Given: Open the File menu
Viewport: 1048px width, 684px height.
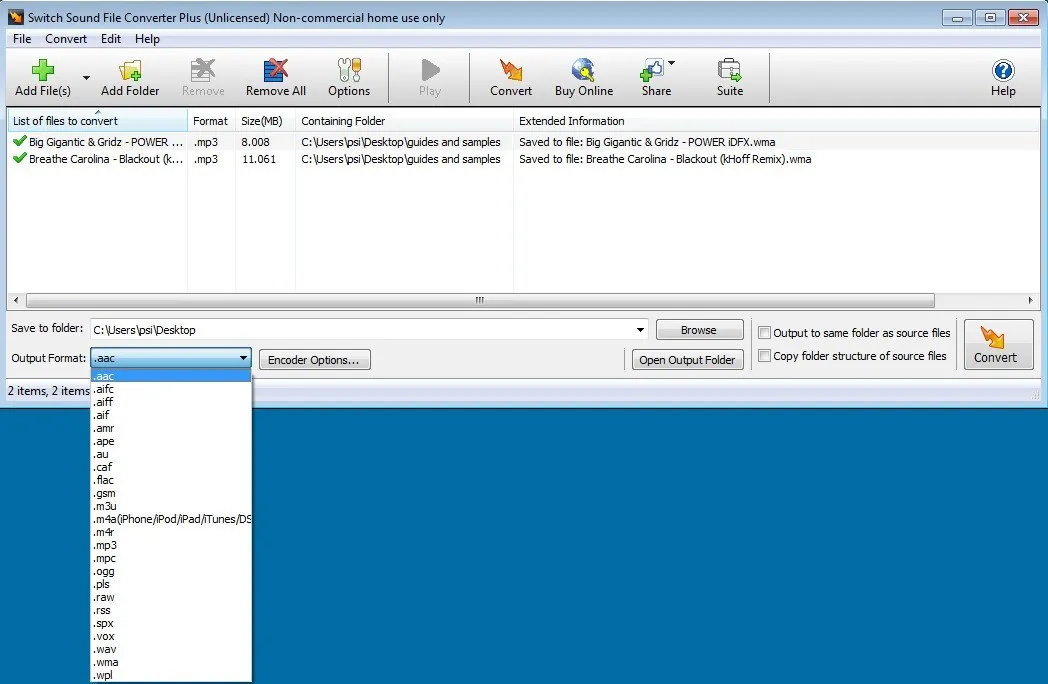Looking at the screenshot, I should click(x=22, y=39).
